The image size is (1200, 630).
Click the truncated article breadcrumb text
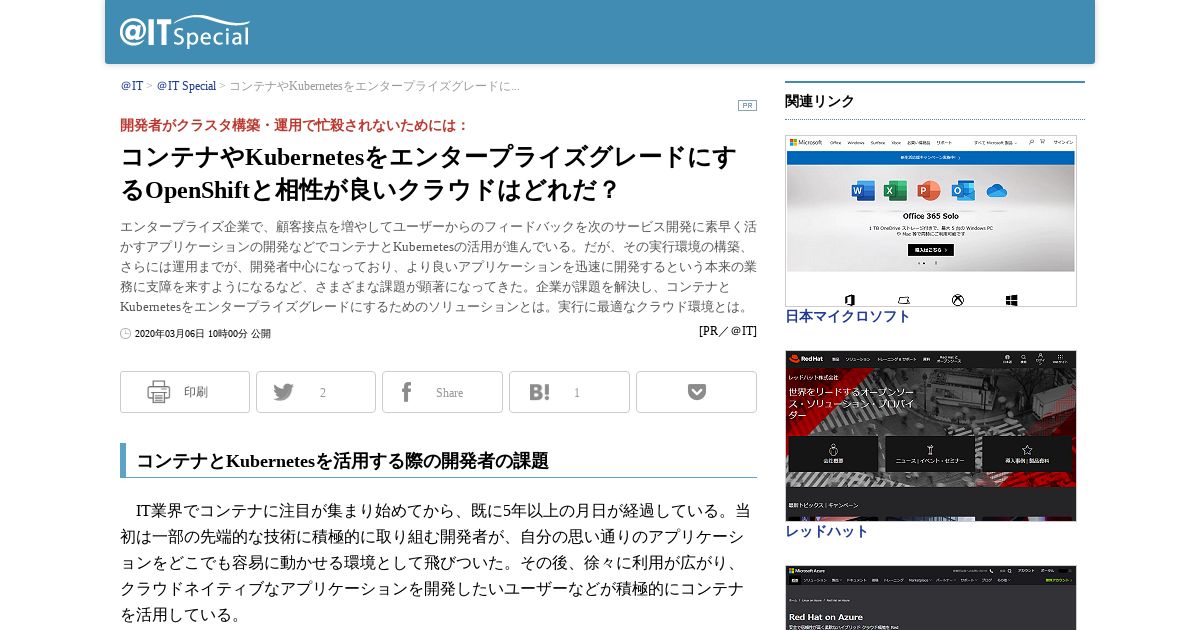(x=374, y=86)
